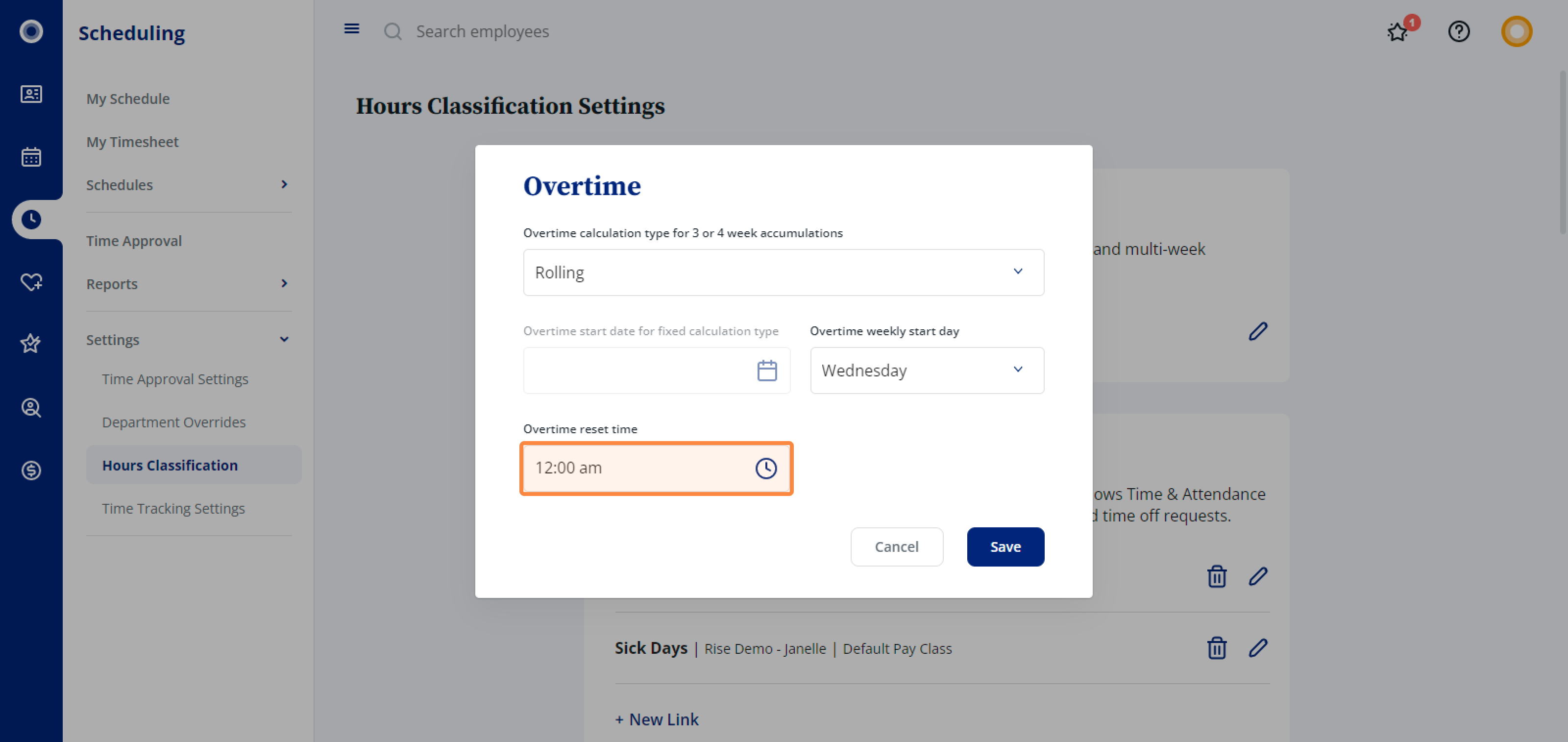Open the clock picker in Overtime reset time
This screenshot has height=742, width=1568.
(766, 468)
